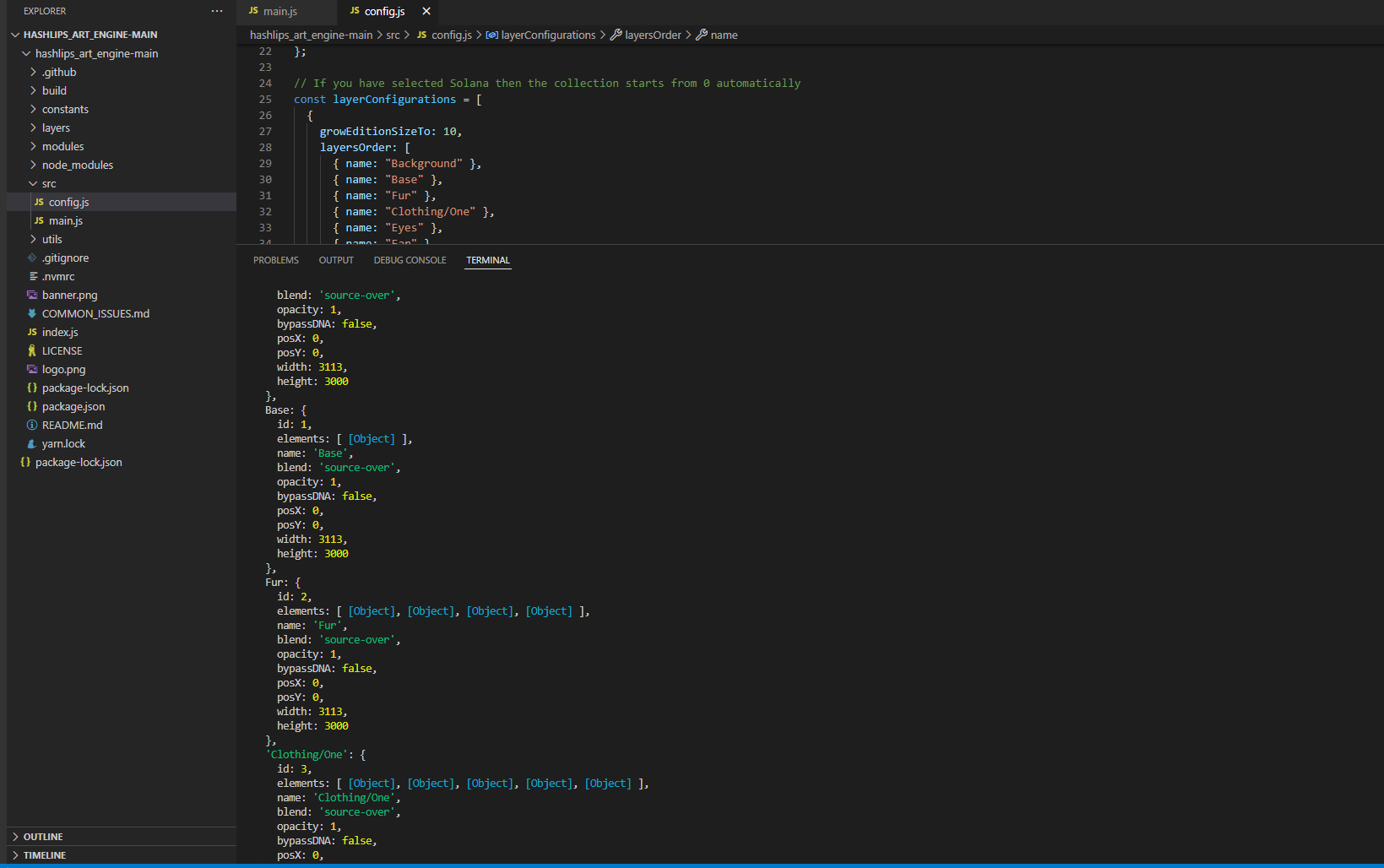Expand the node_modules folder
The image size is (1384, 868).
122,165
